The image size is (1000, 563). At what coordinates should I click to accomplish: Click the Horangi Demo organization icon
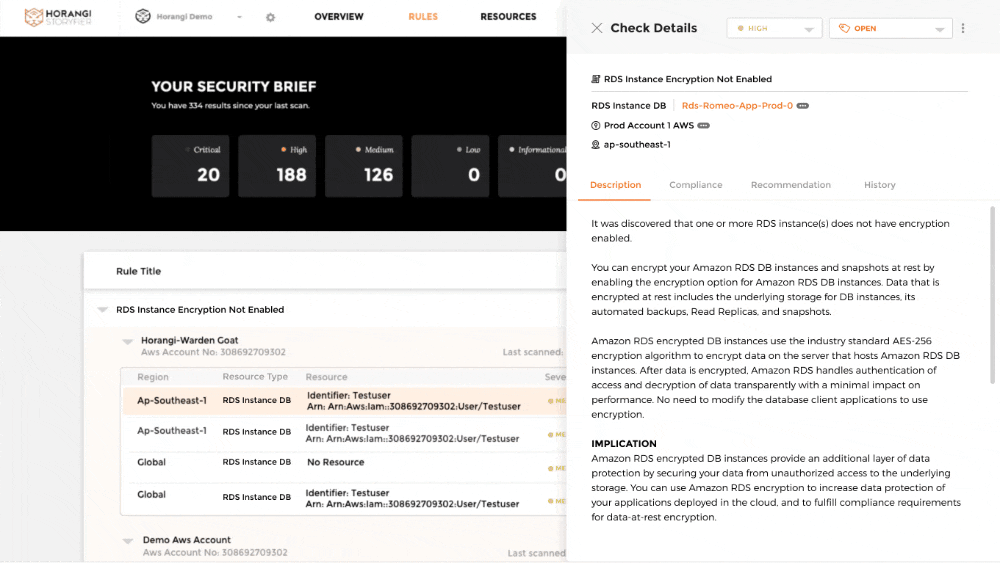[x=143, y=17]
